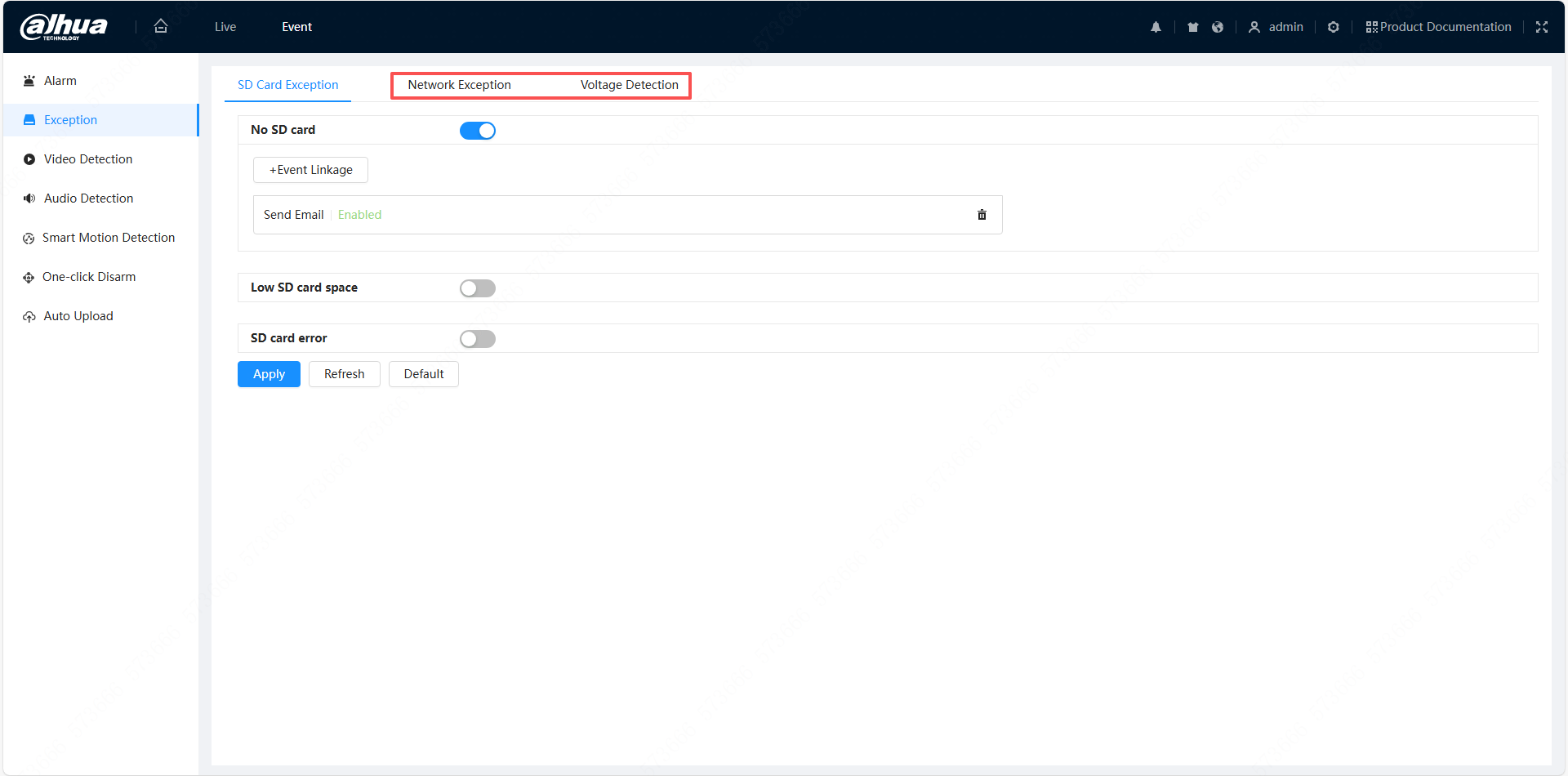Open alarm notifications bell icon
Image resolution: width=1568 pixels, height=776 pixels.
[1156, 27]
